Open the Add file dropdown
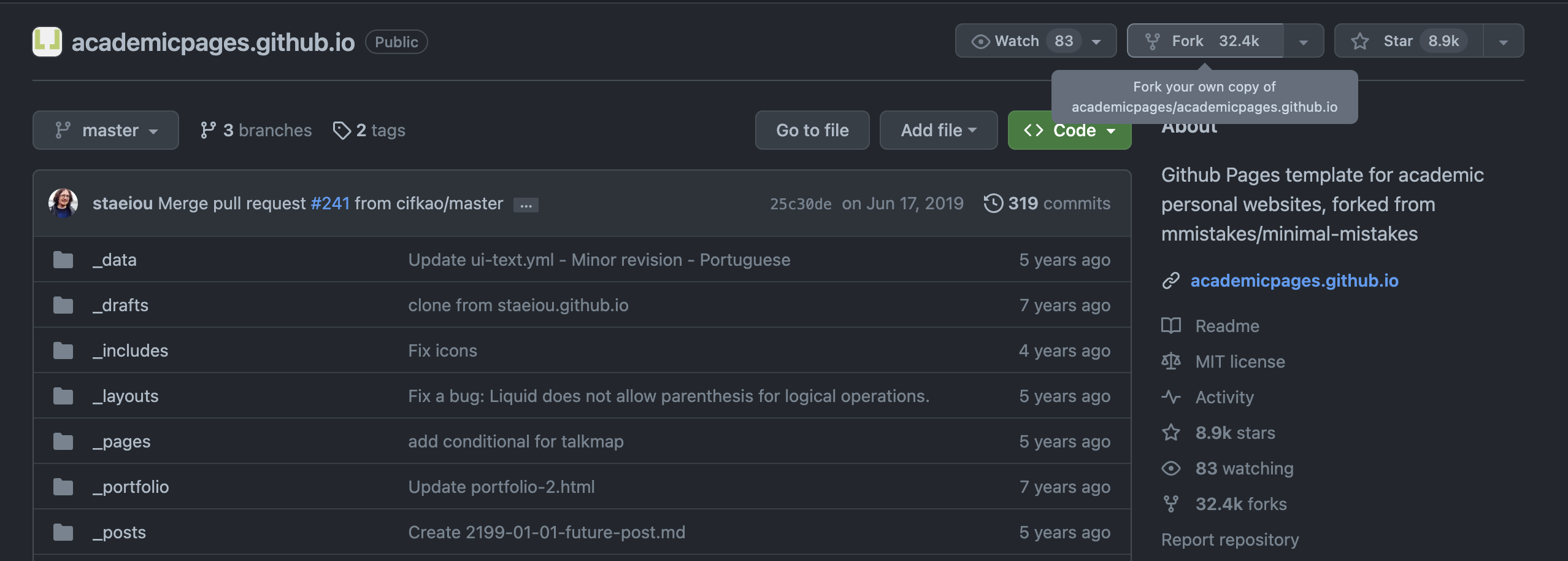This screenshot has width=1568, height=561. point(938,130)
